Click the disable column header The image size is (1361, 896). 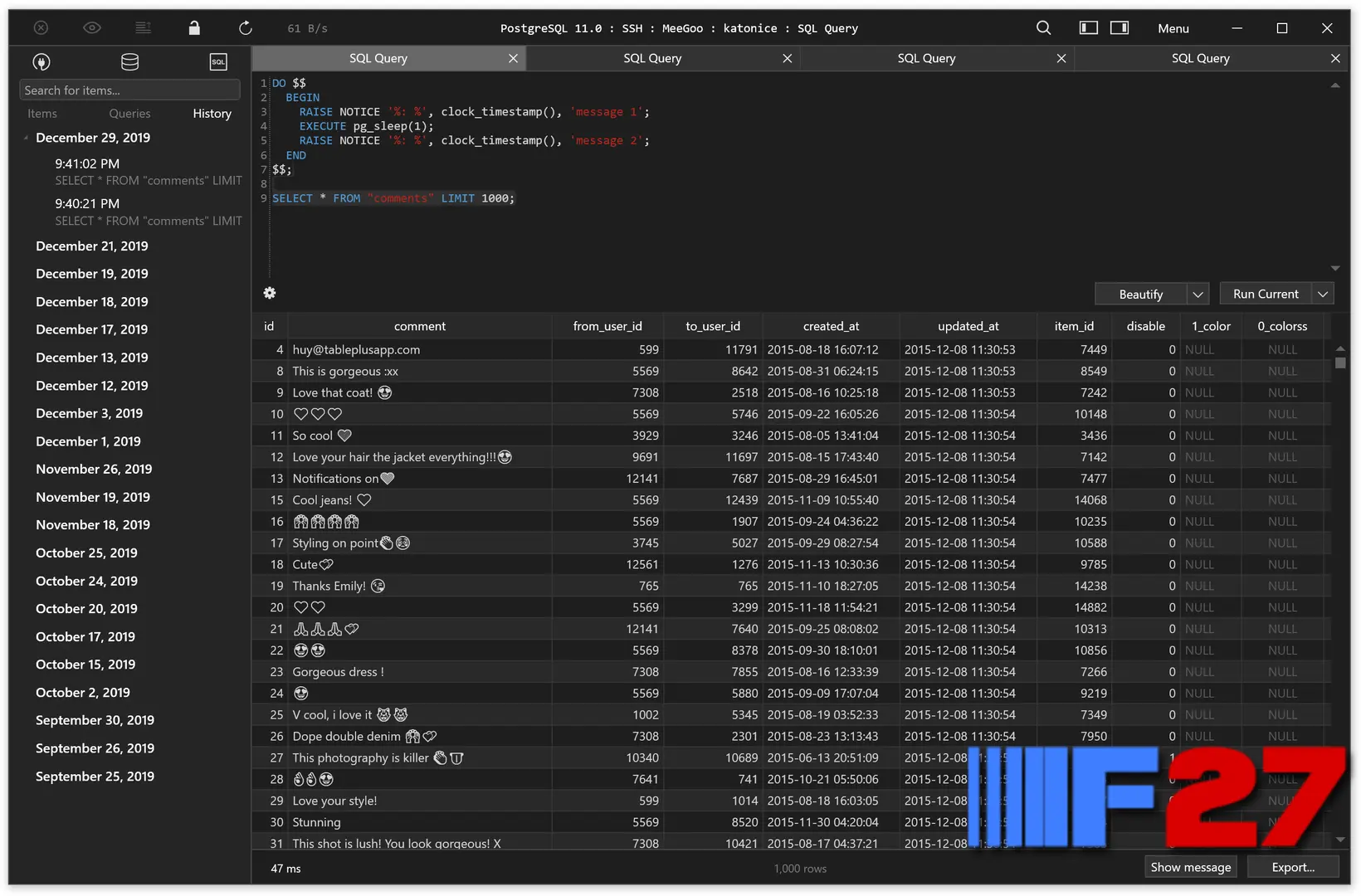(x=1145, y=326)
